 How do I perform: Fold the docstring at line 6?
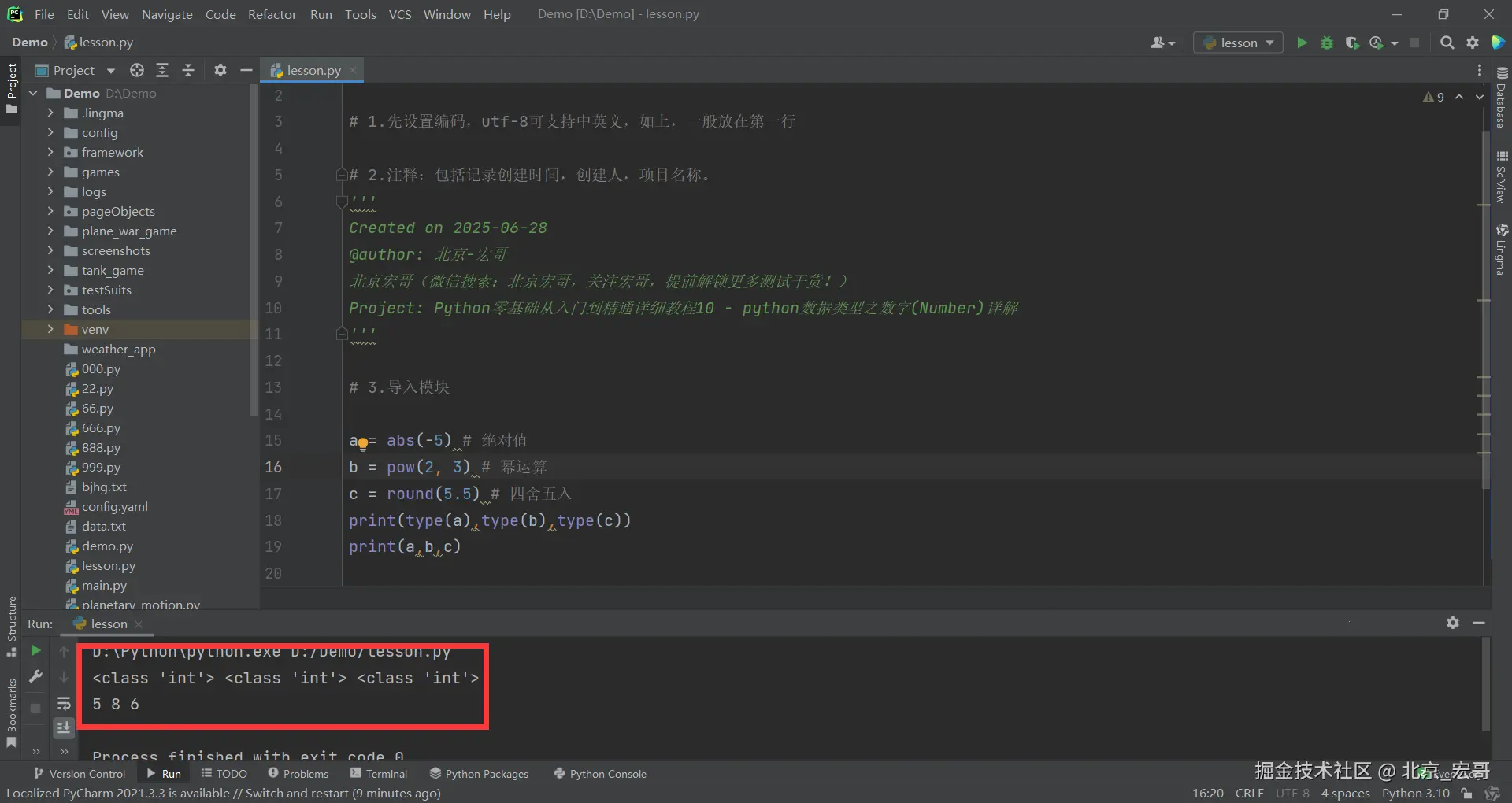click(x=342, y=202)
